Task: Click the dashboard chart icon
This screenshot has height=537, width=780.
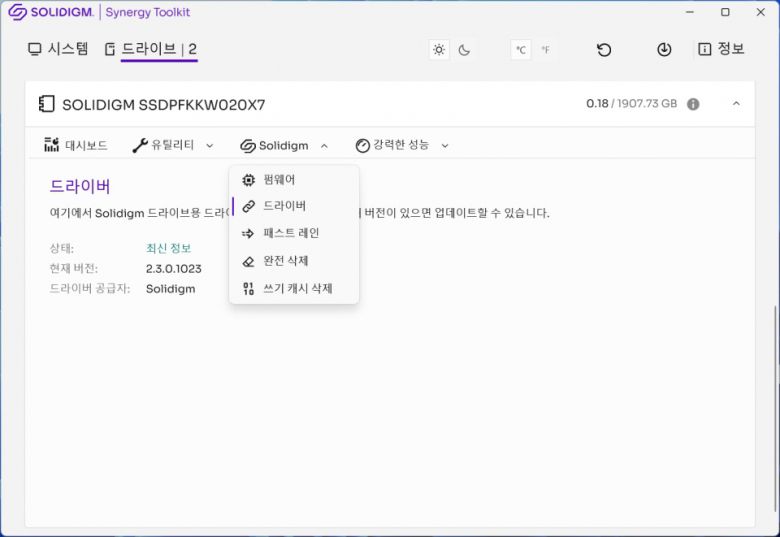Action: (x=51, y=145)
